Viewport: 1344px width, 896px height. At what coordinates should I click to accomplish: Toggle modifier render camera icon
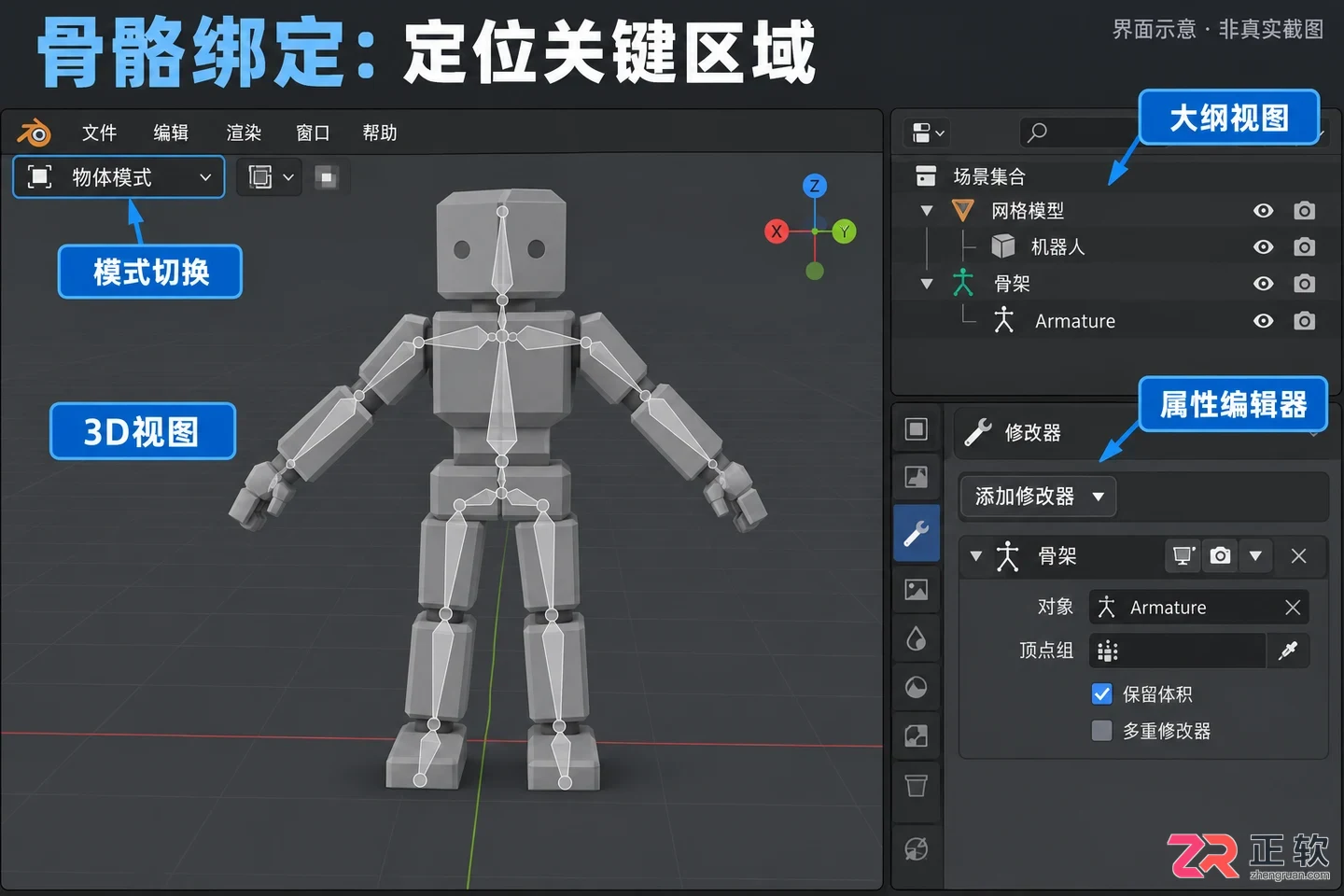point(1220,556)
